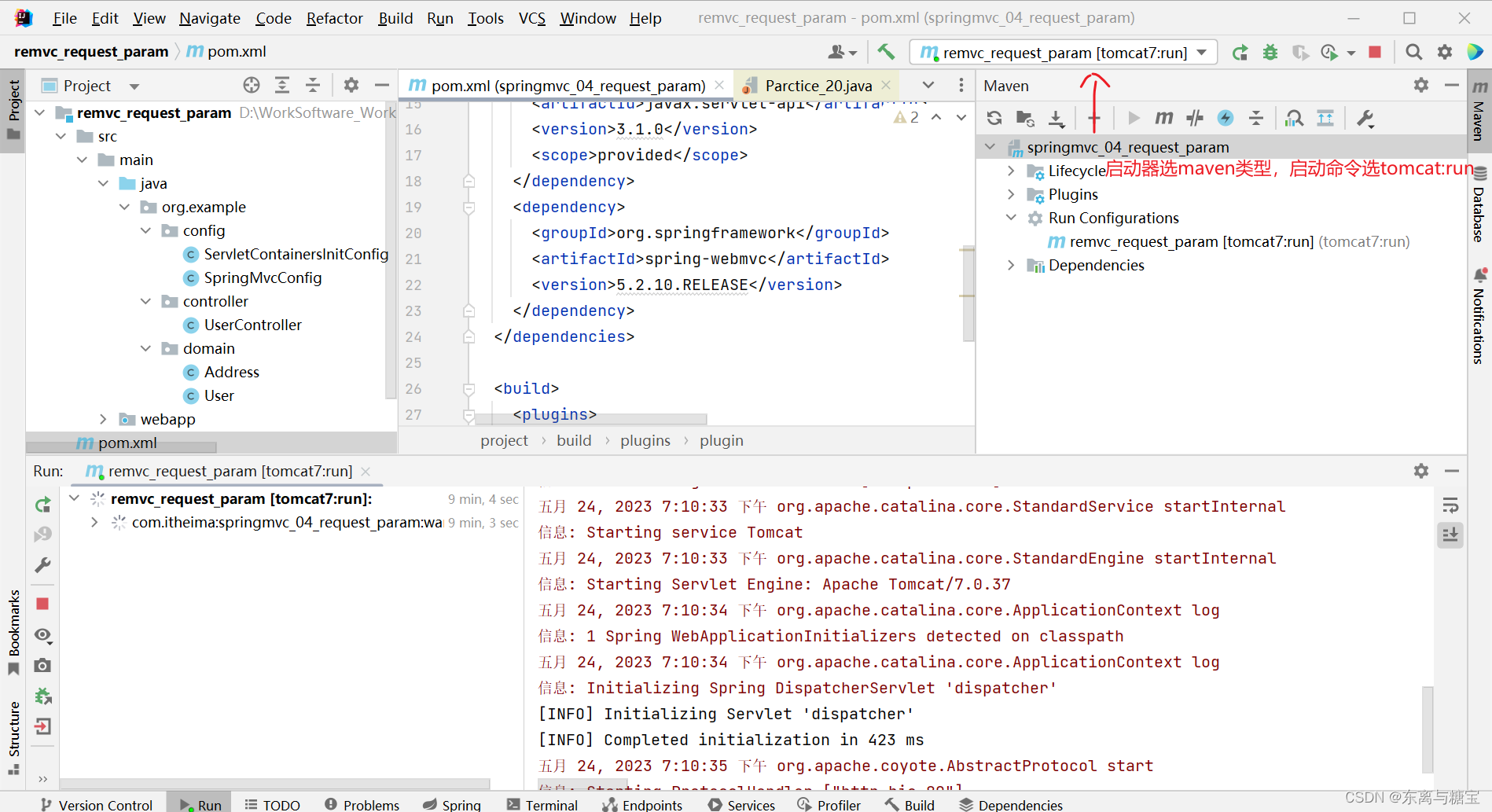This screenshot has width=1492, height=812.
Task: Open Project panel options gear
Action: tap(351, 85)
